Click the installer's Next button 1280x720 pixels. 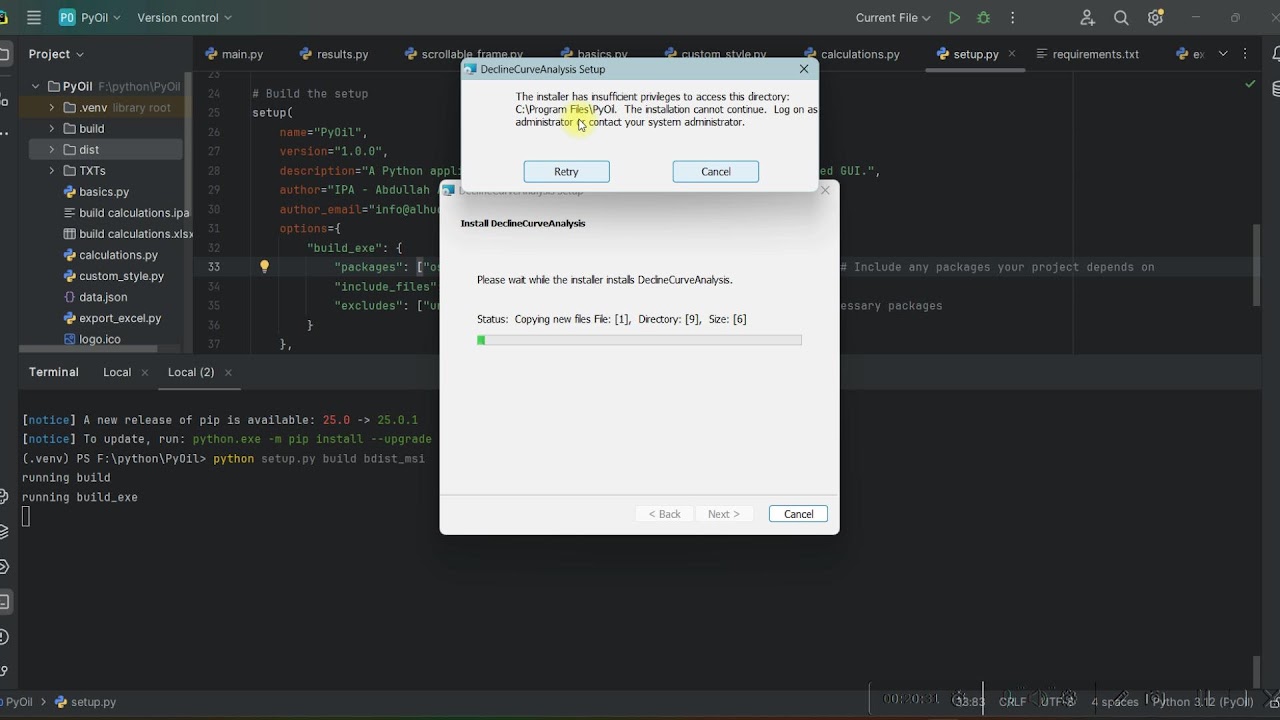724,514
